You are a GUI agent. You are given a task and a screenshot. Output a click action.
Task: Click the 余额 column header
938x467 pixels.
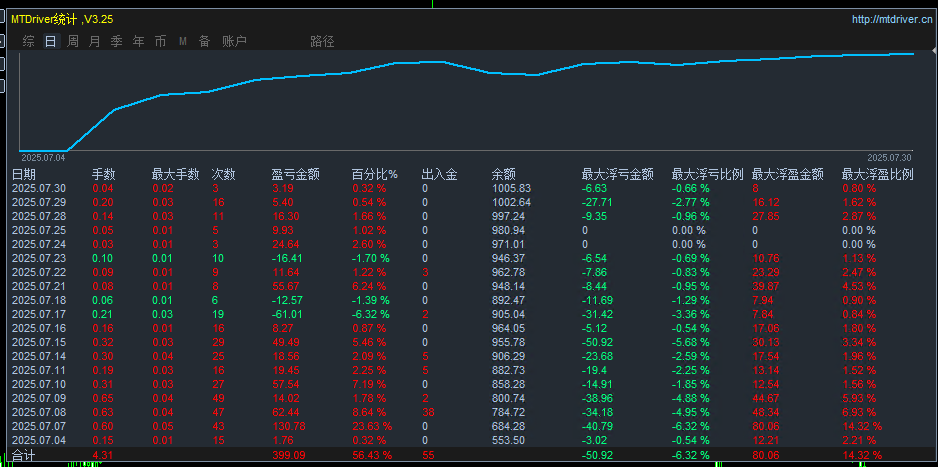(503, 175)
